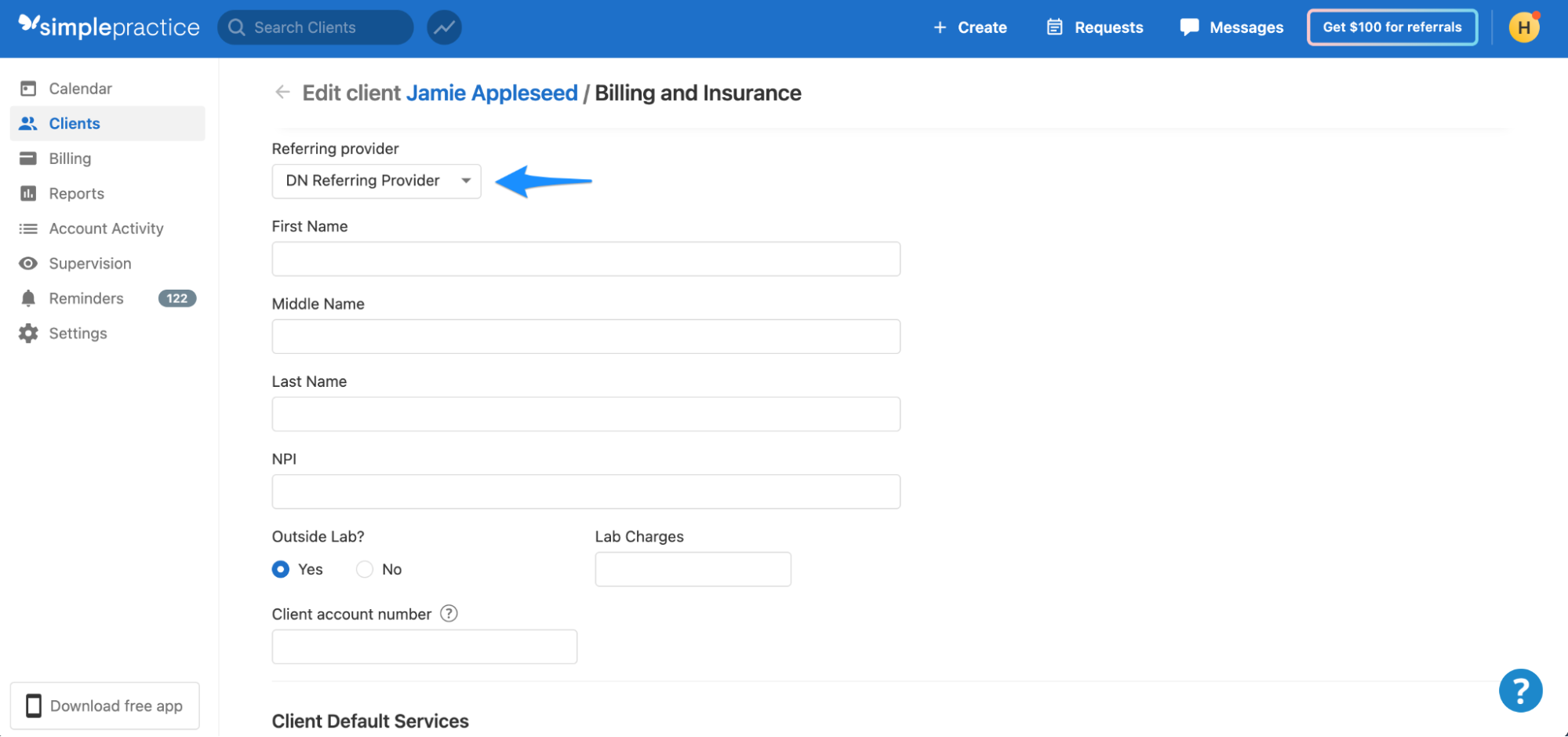Go to Clients in the sidebar
Viewport: 1568px width, 737px height.
pos(107,123)
